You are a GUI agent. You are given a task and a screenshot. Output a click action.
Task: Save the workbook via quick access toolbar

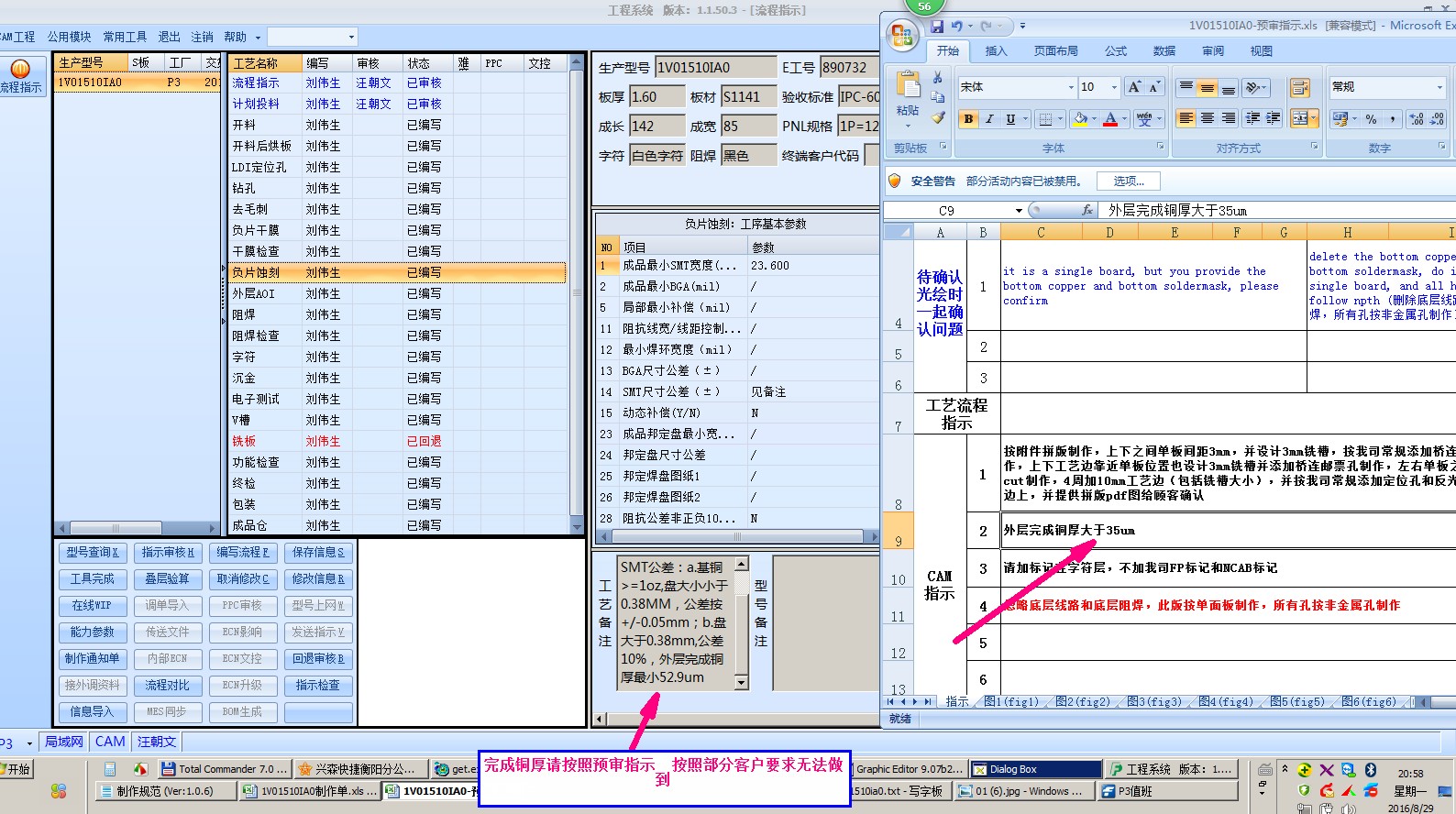click(937, 27)
